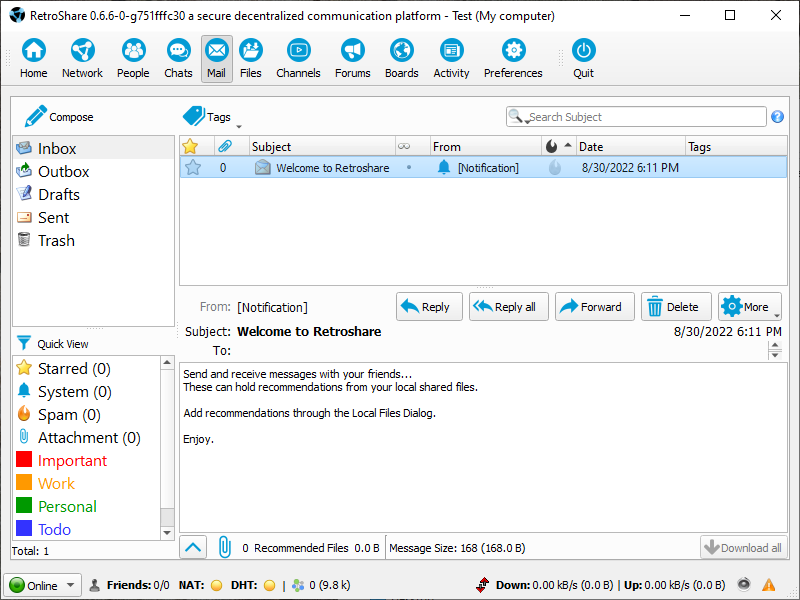Viewport: 800px width, 600px height.
Task: Open the Trash folder
Action: (x=56, y=241)
